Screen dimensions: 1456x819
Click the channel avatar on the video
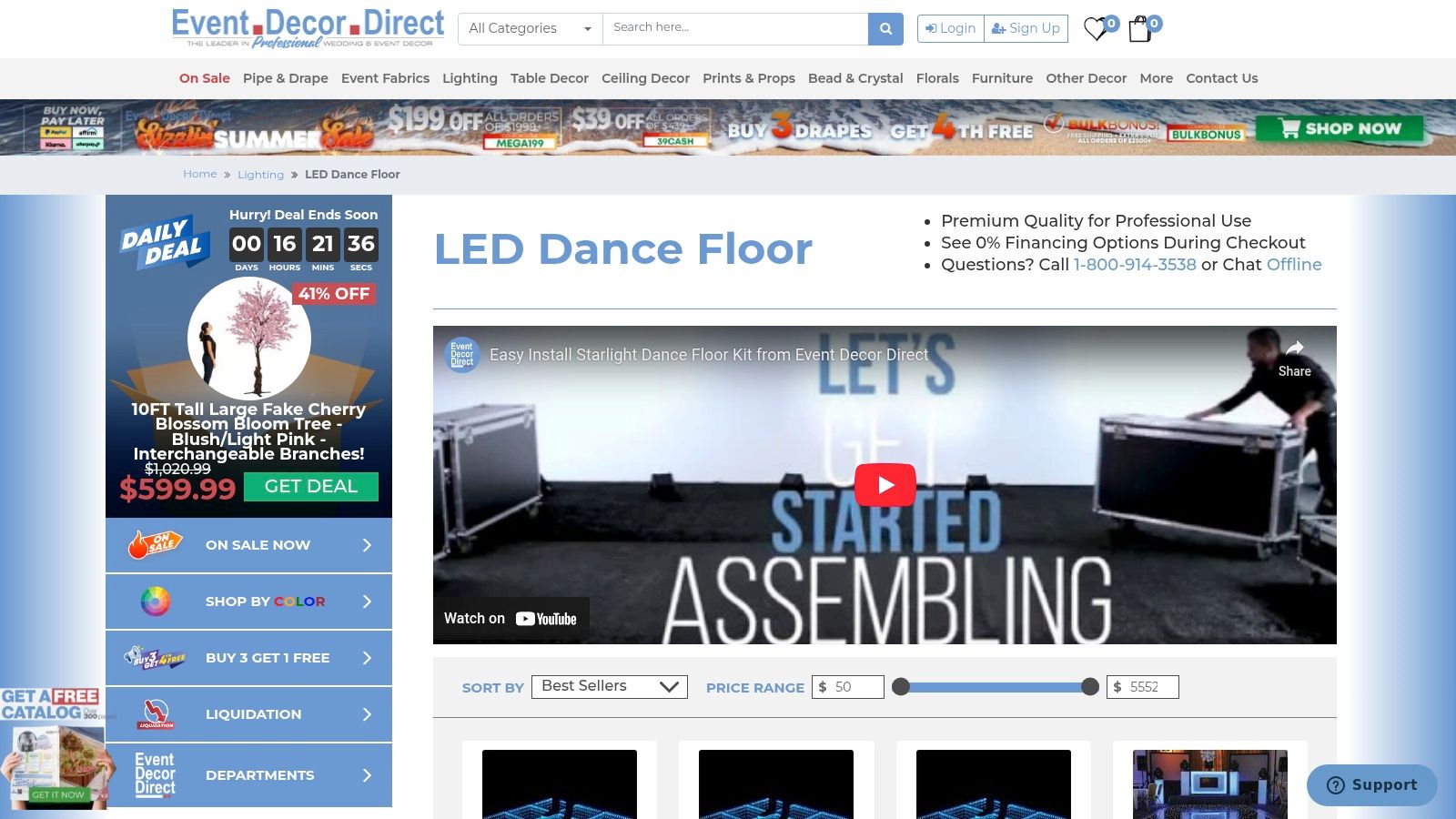[x=462, y=354]
